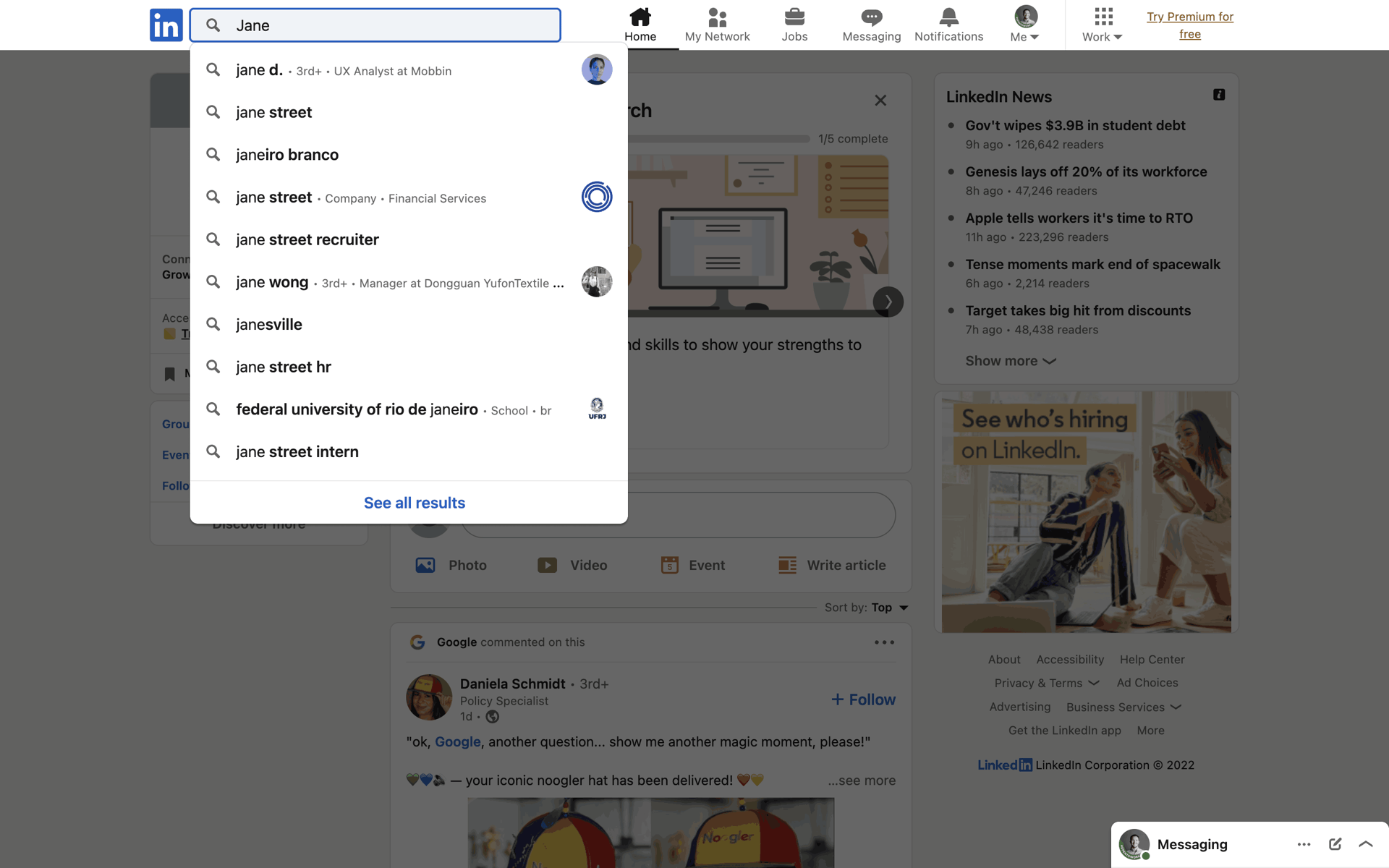
Task: Compose new message icon
Action: [x=1335, y=844]
